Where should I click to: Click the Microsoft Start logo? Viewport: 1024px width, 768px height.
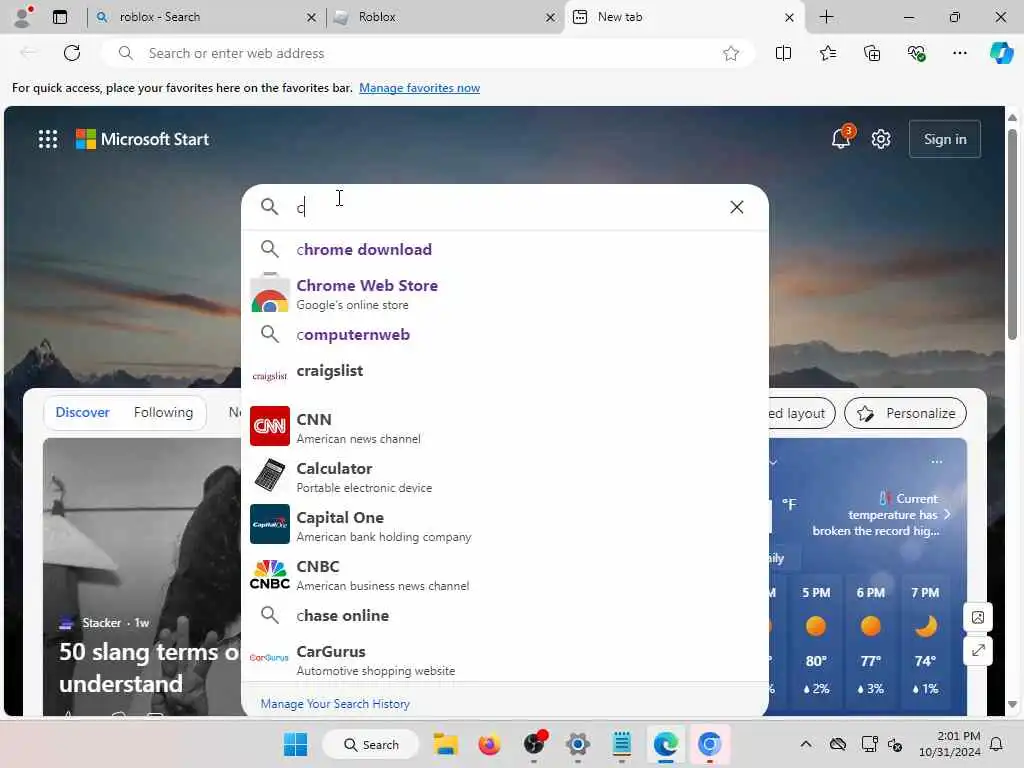142,139
